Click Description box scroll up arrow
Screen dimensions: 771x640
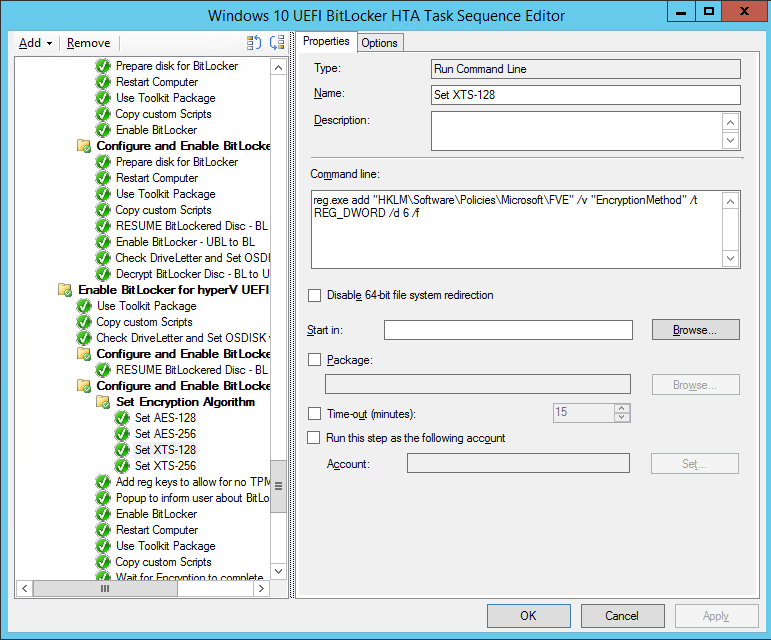[731, 122]
